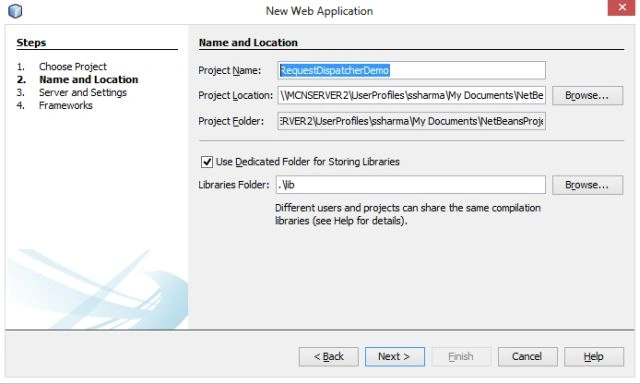Toggle Use Dedicated Folder for Storing Libraries
The height and width of the screenshot is (384, 640).
(x=207, y=162)
